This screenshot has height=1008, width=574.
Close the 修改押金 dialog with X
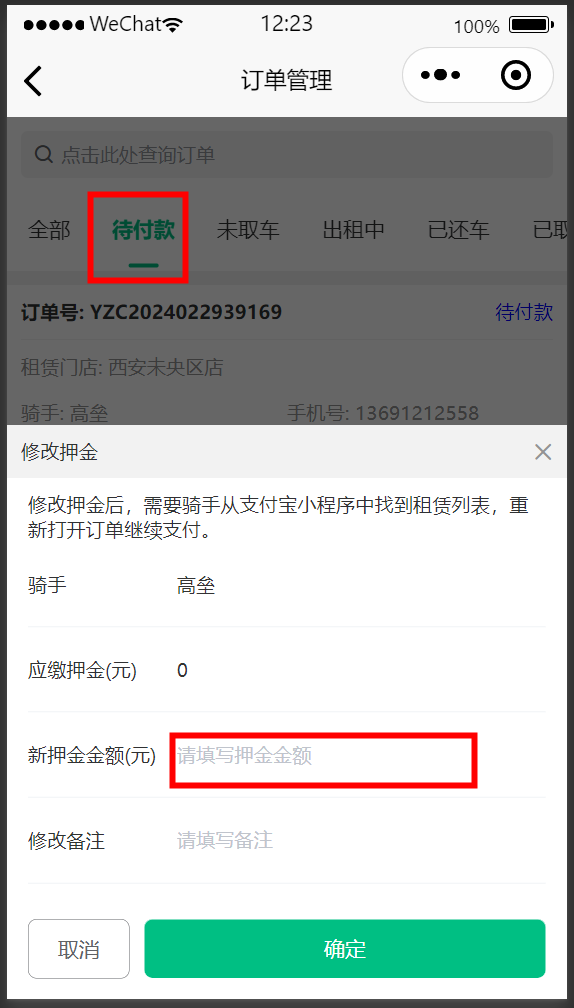543,452
